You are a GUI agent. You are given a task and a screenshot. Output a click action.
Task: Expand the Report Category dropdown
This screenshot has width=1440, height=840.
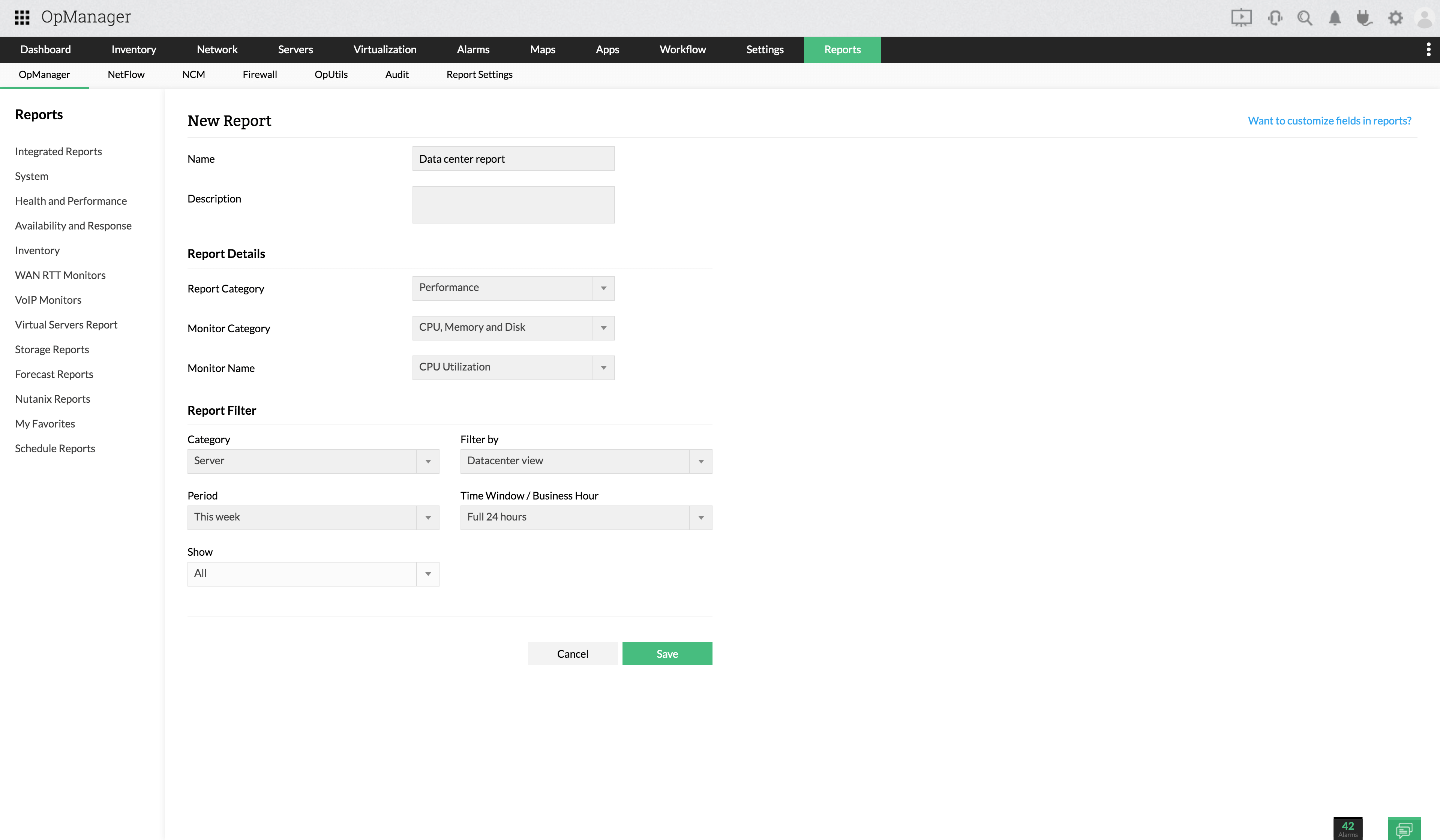(x=603, y=288)
